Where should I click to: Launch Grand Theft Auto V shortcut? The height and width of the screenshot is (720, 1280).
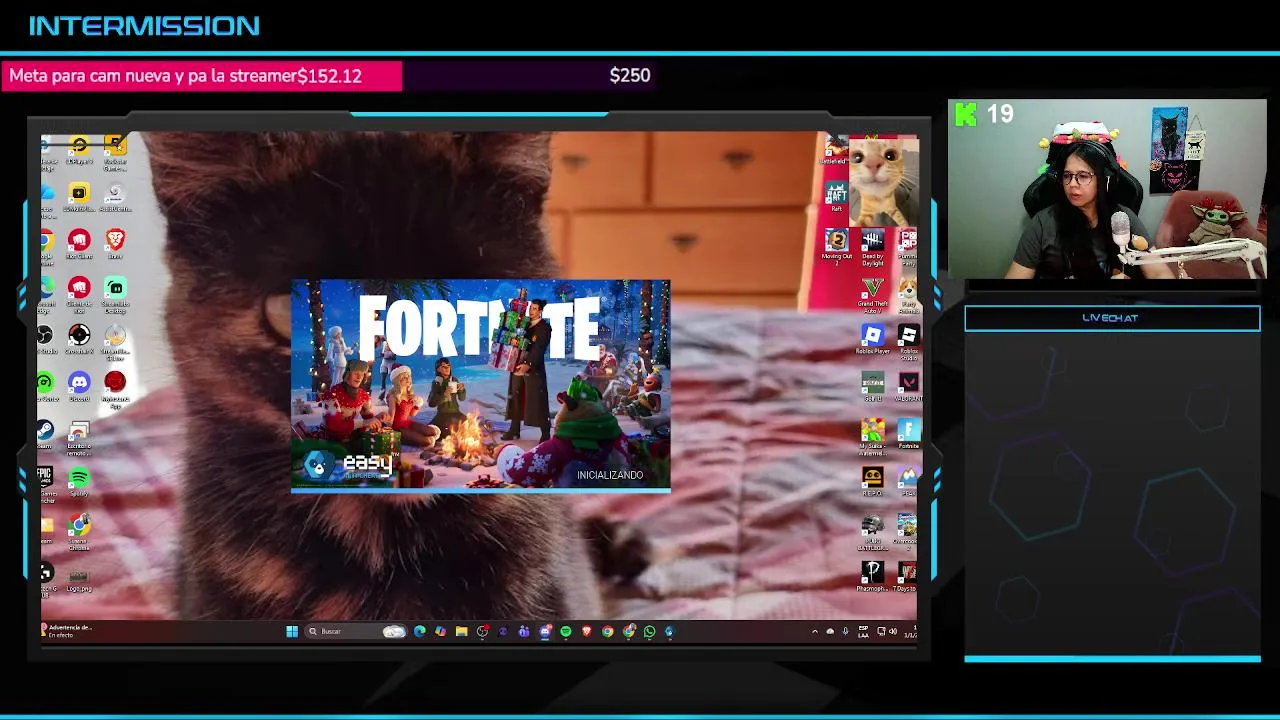873,295
